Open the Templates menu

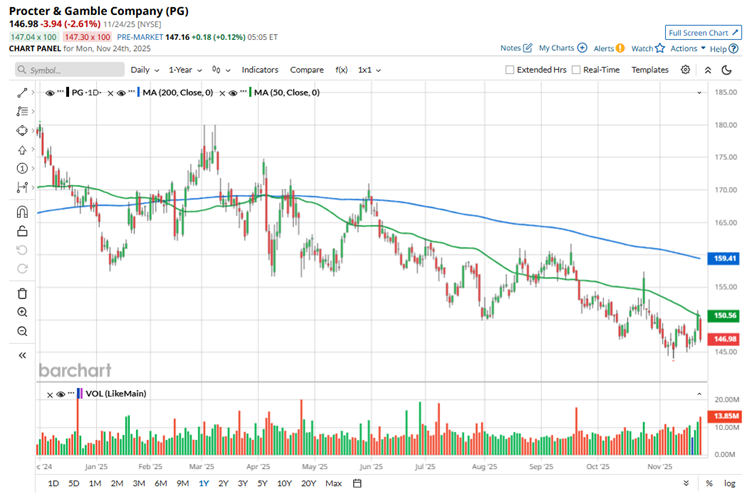pyautogui.click(x=649, y=70)
